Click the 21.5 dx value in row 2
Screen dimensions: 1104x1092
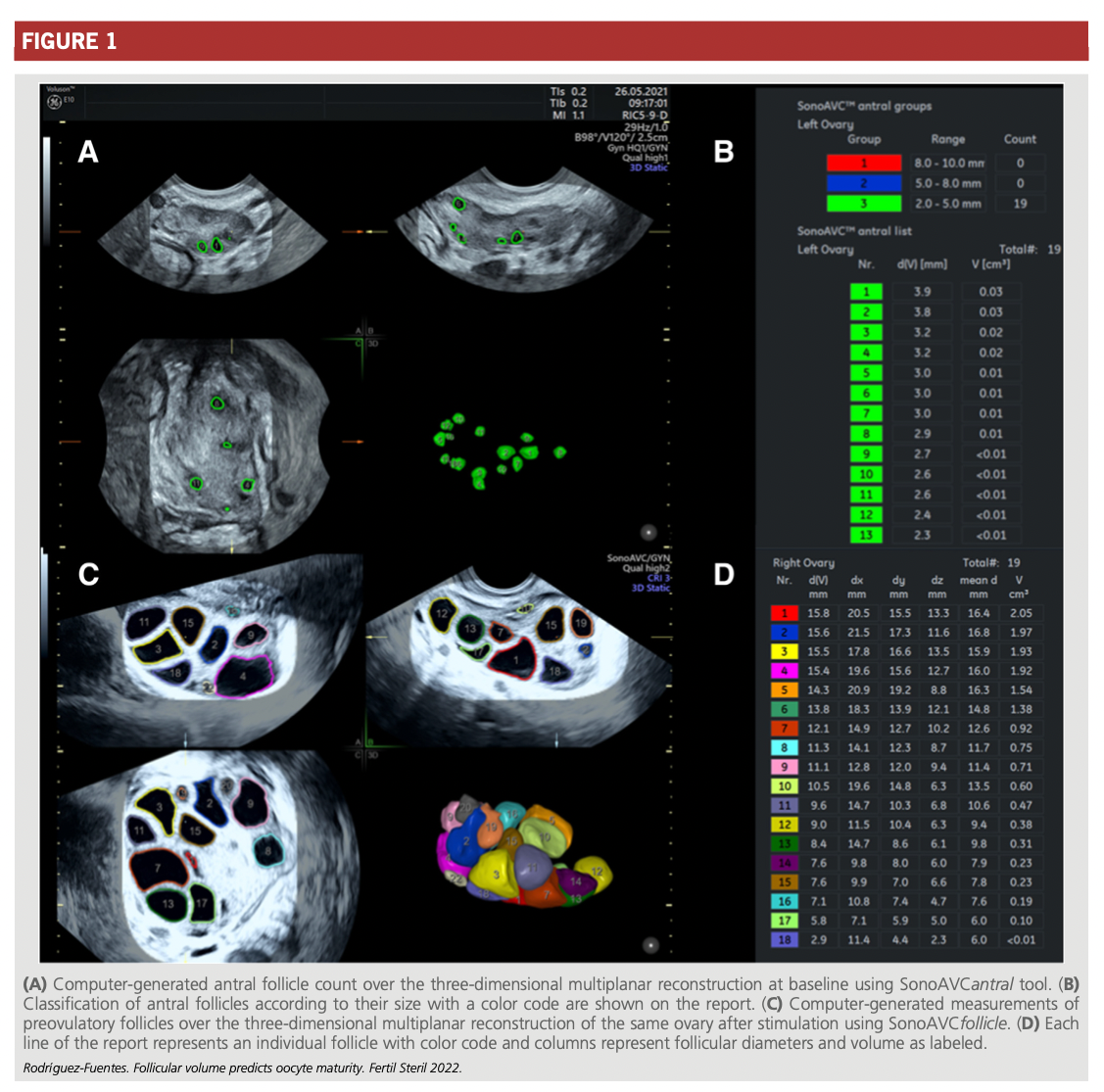(858, 633)
